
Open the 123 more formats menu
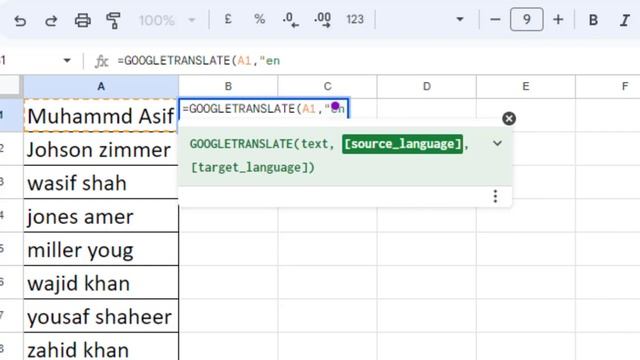click(x=355, y=19)
